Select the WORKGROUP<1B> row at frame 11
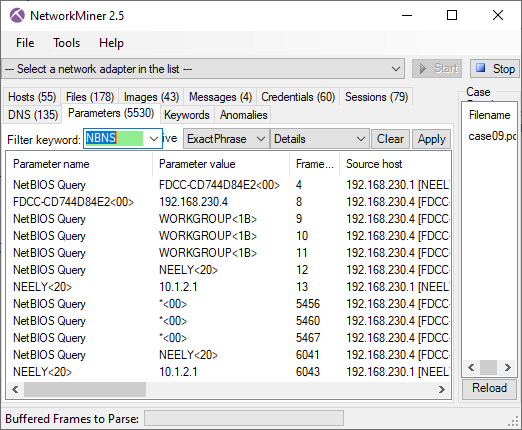Viewport: 522px width, 430px height. [228, 253]
